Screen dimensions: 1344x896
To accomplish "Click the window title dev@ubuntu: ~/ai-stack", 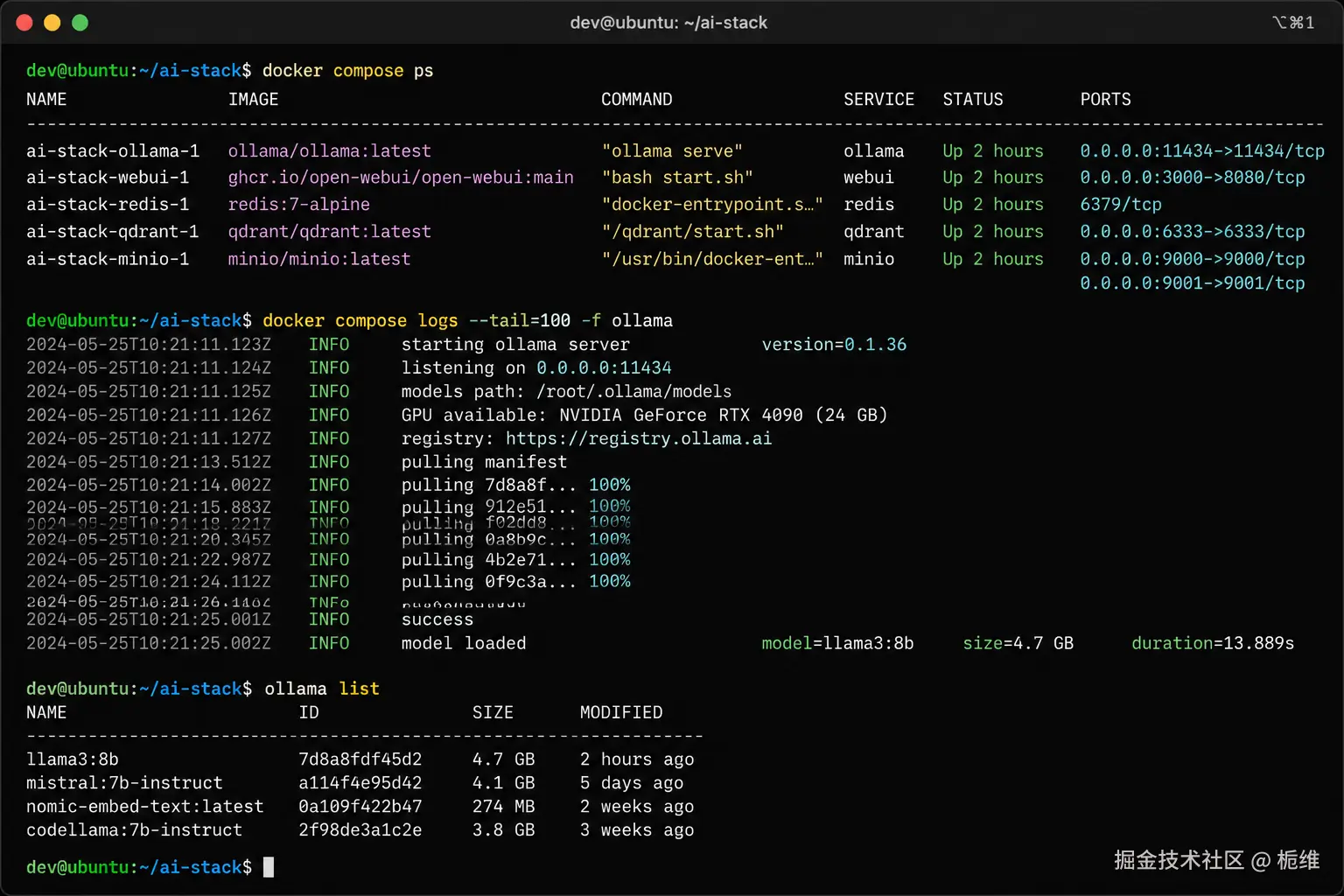I will click(668, 23).
